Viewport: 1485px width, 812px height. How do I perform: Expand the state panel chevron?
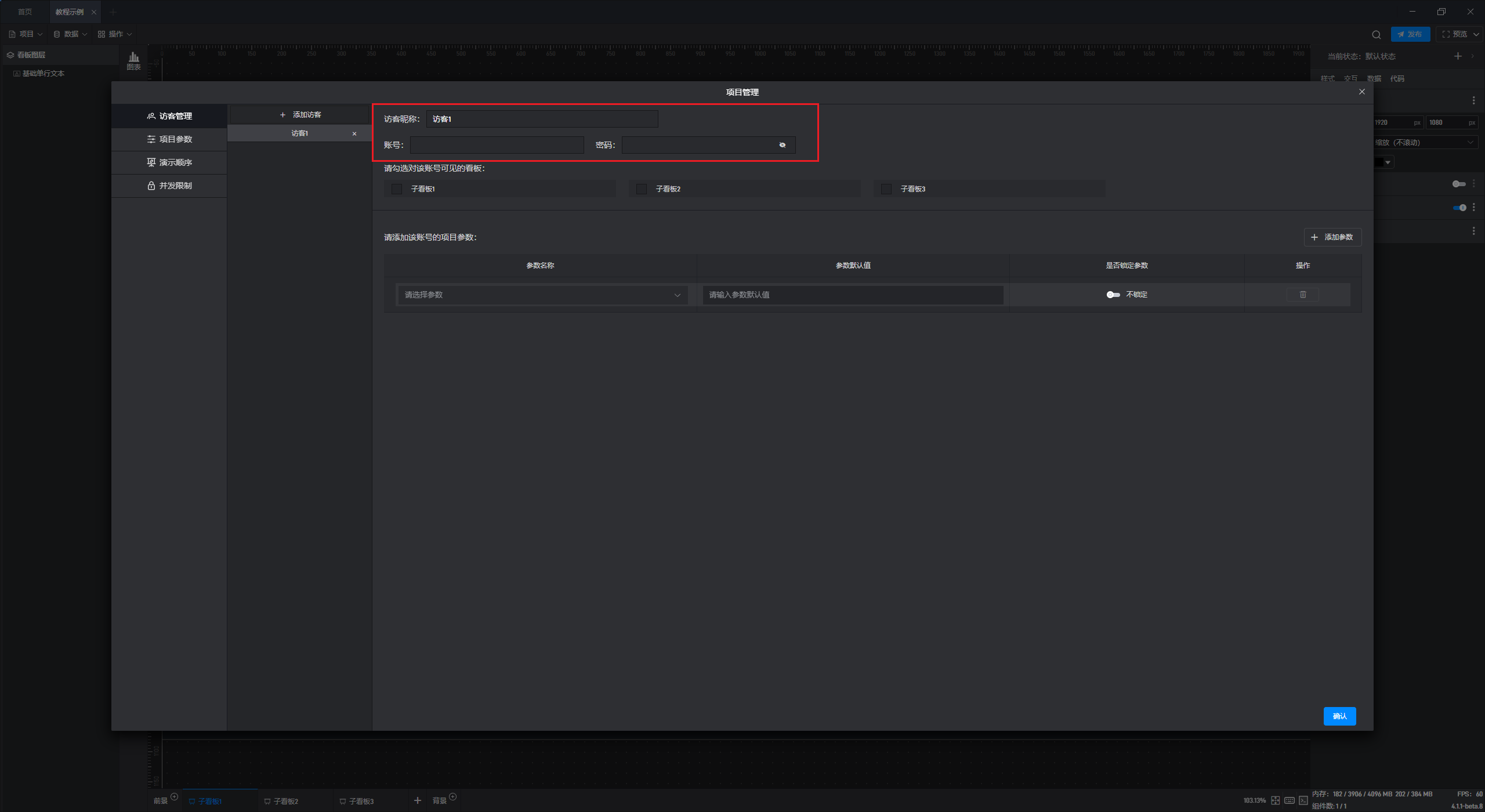tap(1473, 56)
